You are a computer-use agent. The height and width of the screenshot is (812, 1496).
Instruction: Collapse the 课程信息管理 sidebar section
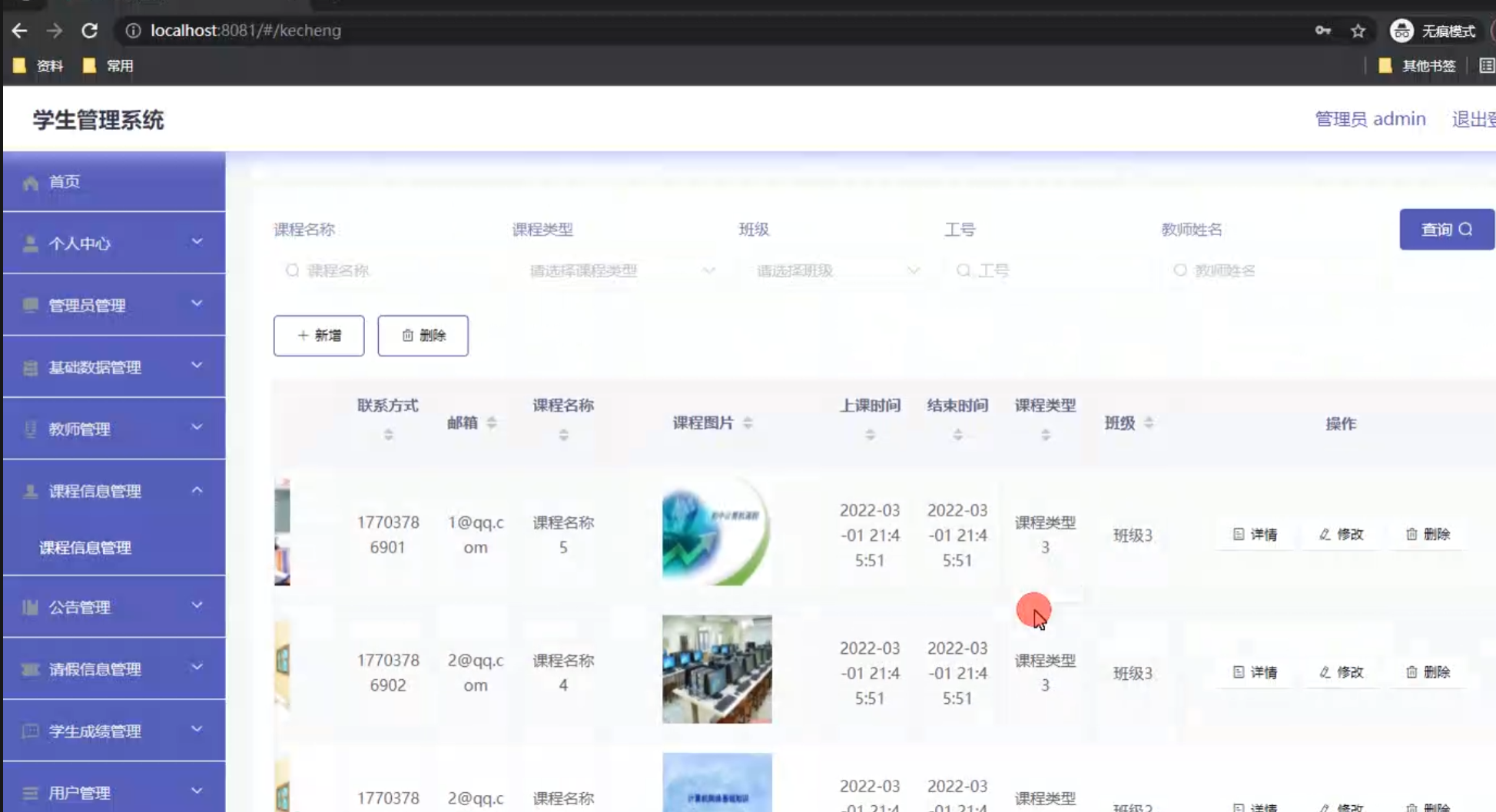(x=196, y=489)
